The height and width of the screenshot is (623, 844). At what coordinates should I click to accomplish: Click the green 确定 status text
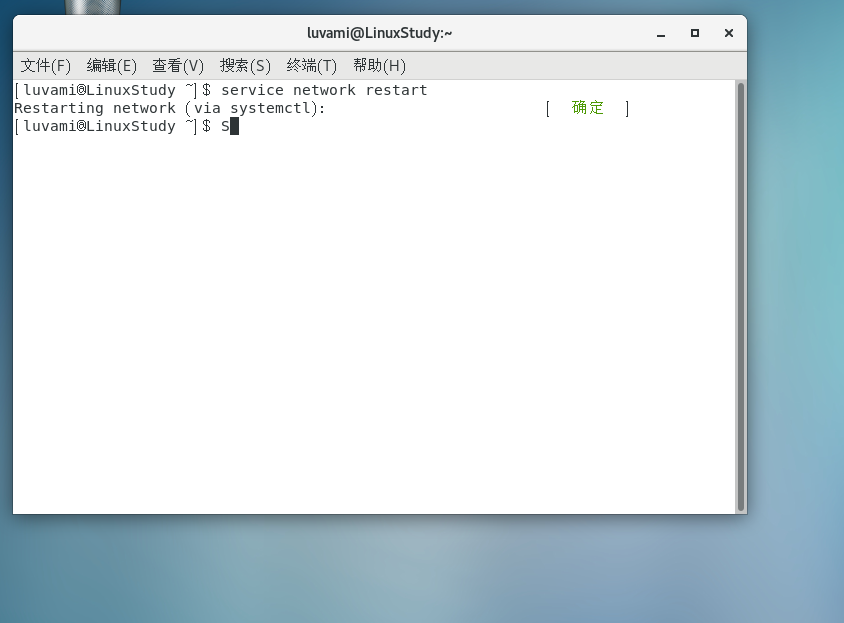click(588, 108)
